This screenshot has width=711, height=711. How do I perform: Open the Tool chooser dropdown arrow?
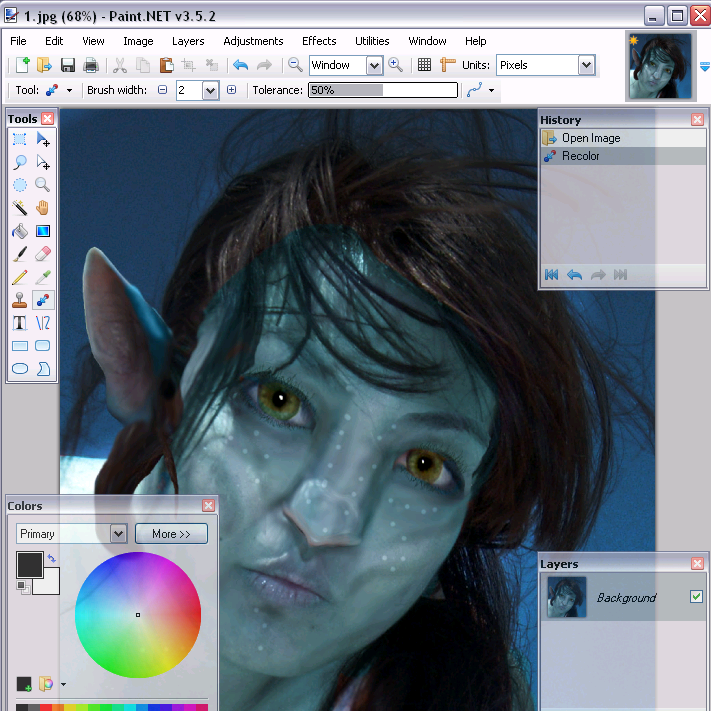tap(69, 90)
